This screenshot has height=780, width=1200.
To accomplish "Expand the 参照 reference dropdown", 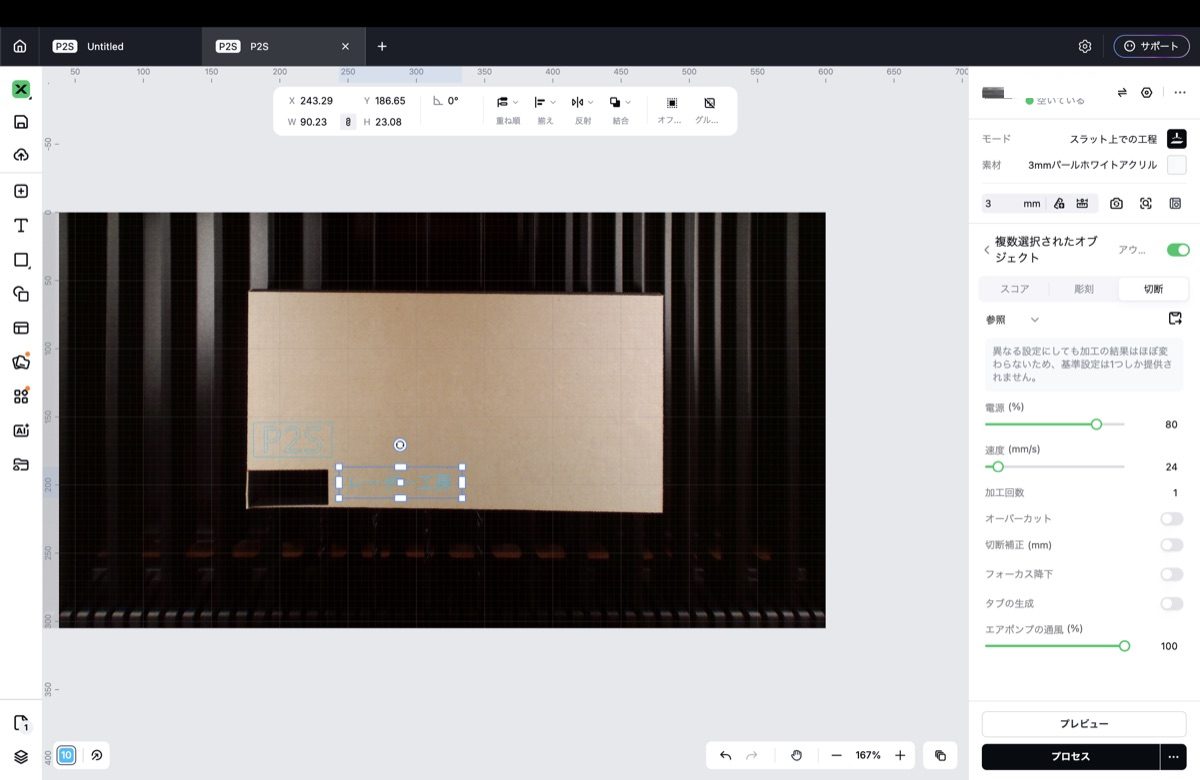I will [1013, 319].
